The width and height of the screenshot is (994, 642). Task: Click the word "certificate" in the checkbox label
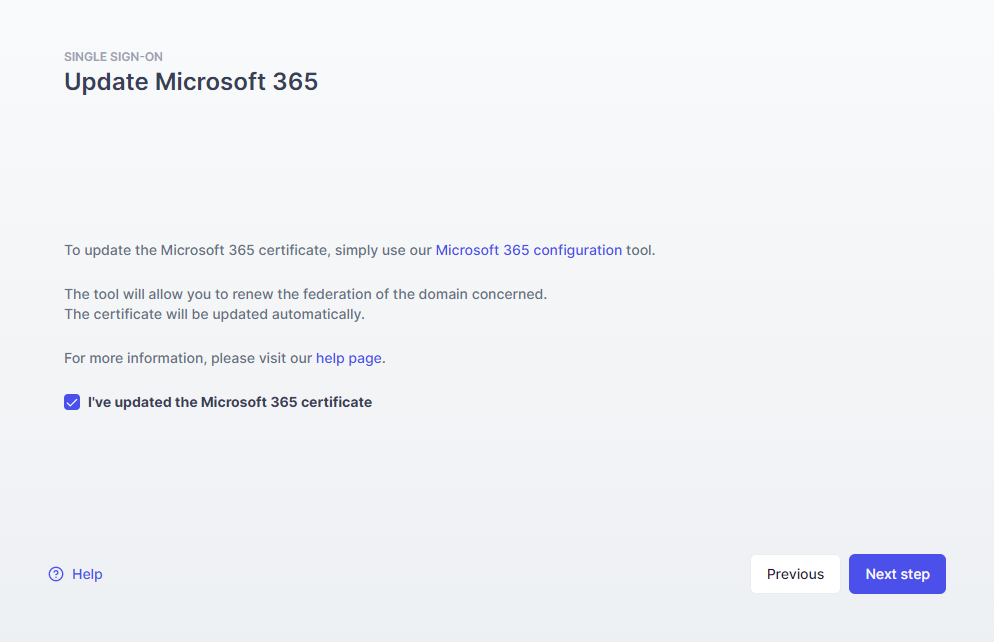coord(335,402)
